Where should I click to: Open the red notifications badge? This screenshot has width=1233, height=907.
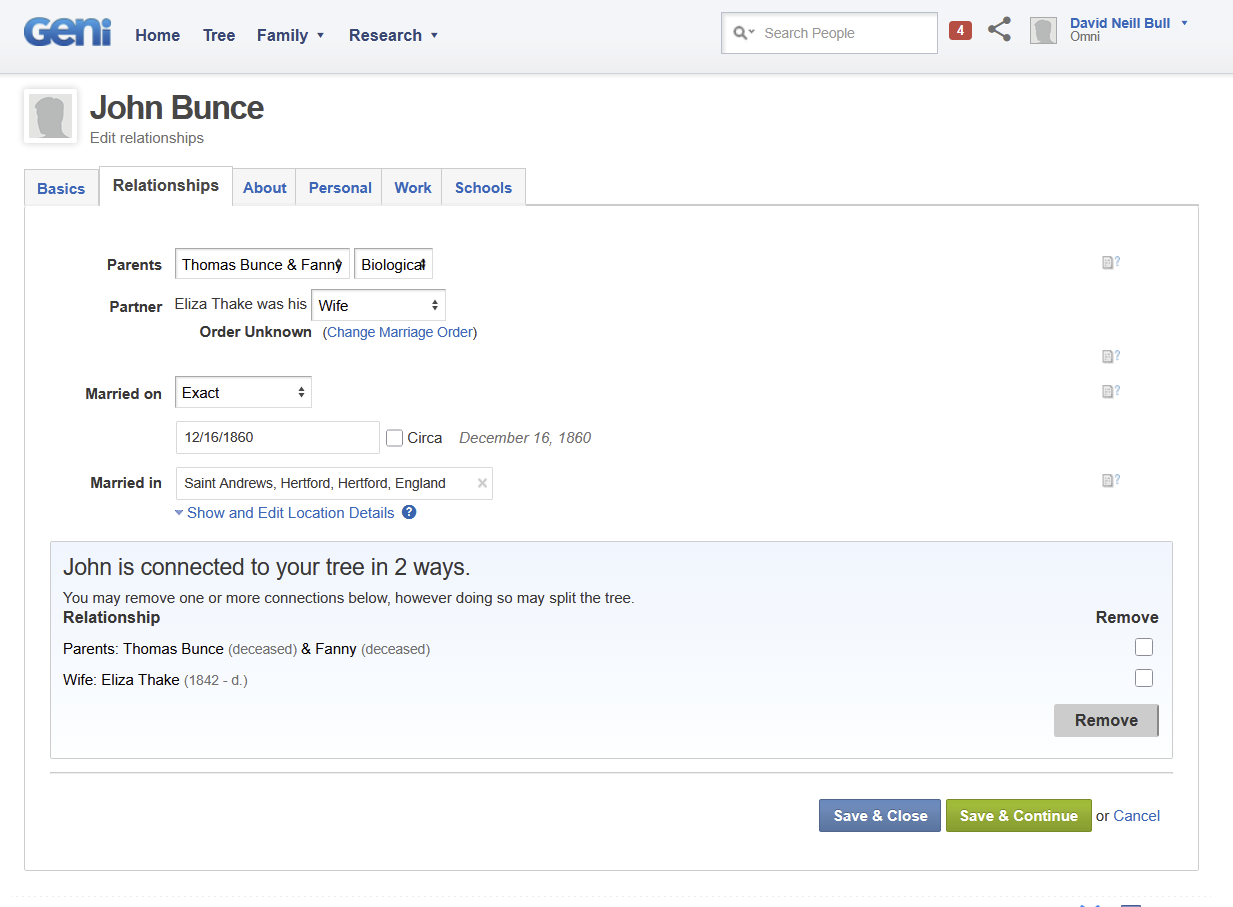coord(960,30)
